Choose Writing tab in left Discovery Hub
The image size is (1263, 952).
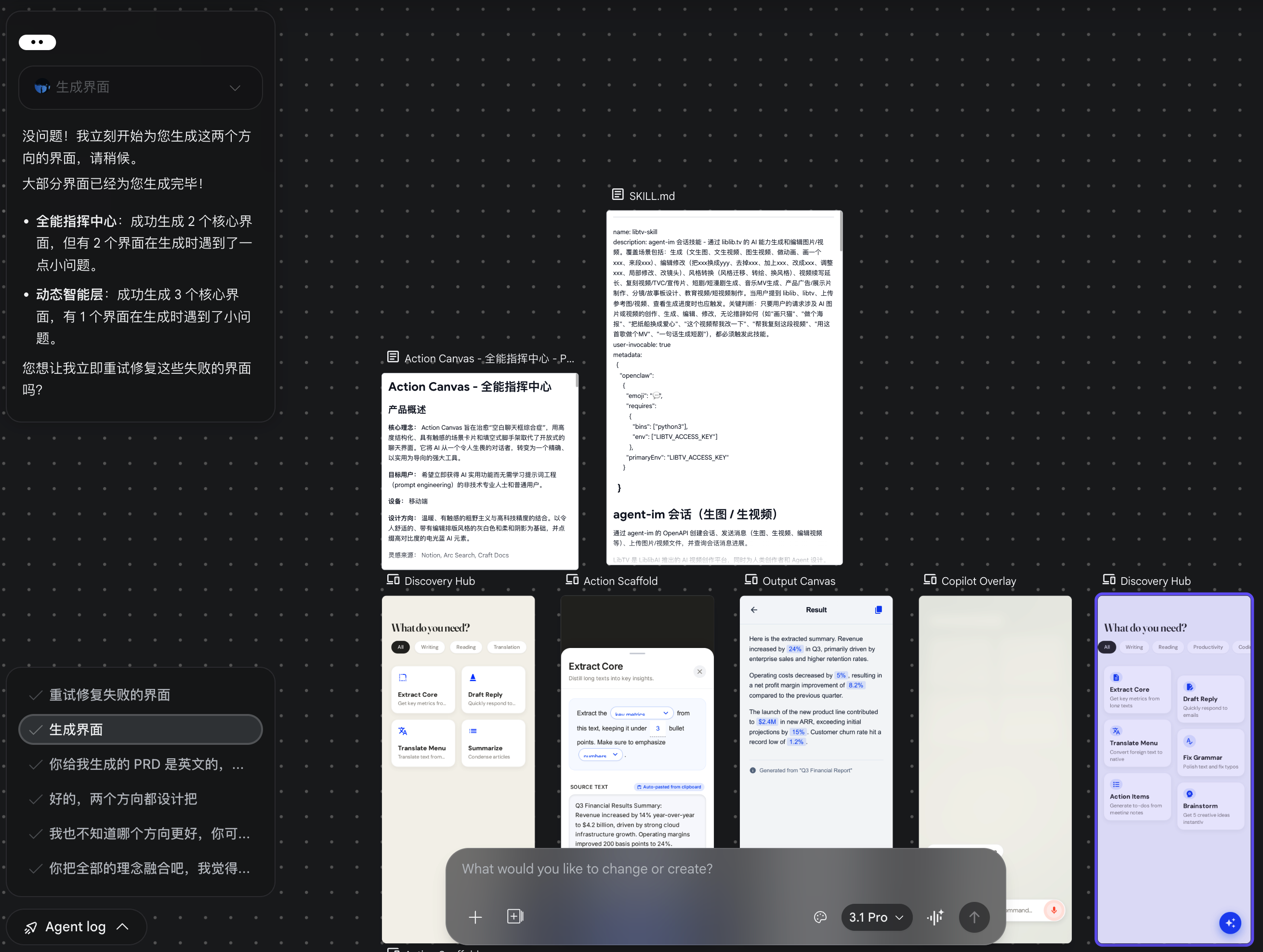coord(429,647)
